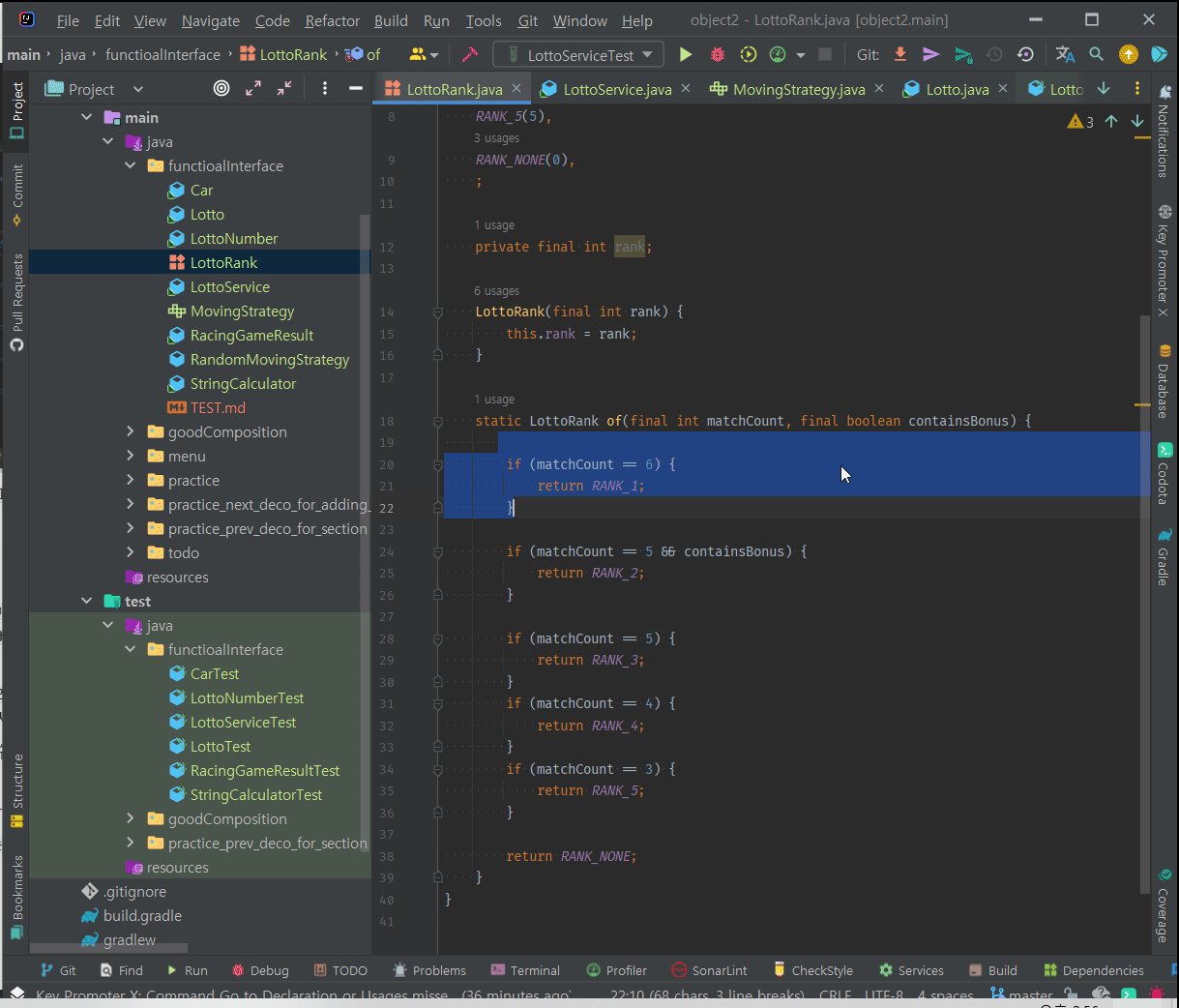Click the Project panel horizontal scrollbar
Viewport: 1179px width, 1008px height.
(108, 948)
